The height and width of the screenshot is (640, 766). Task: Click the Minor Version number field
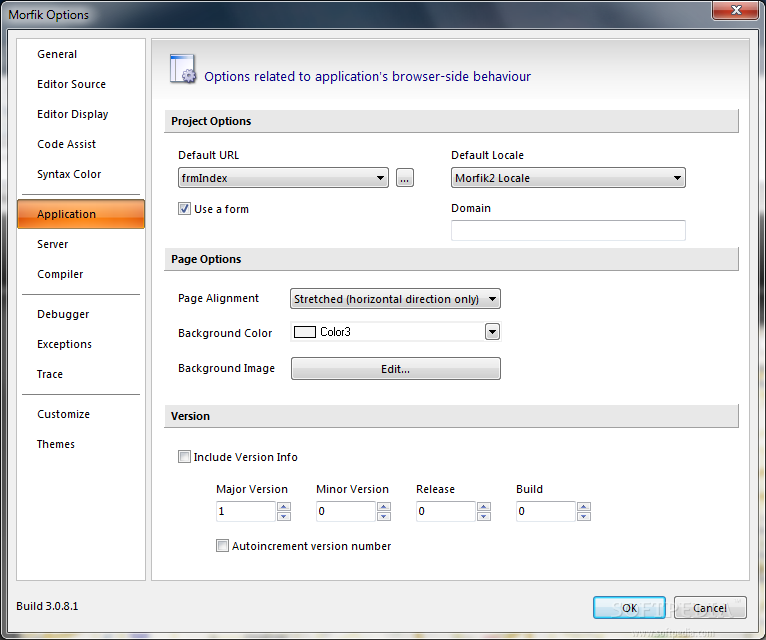click(x=346, y=511)
